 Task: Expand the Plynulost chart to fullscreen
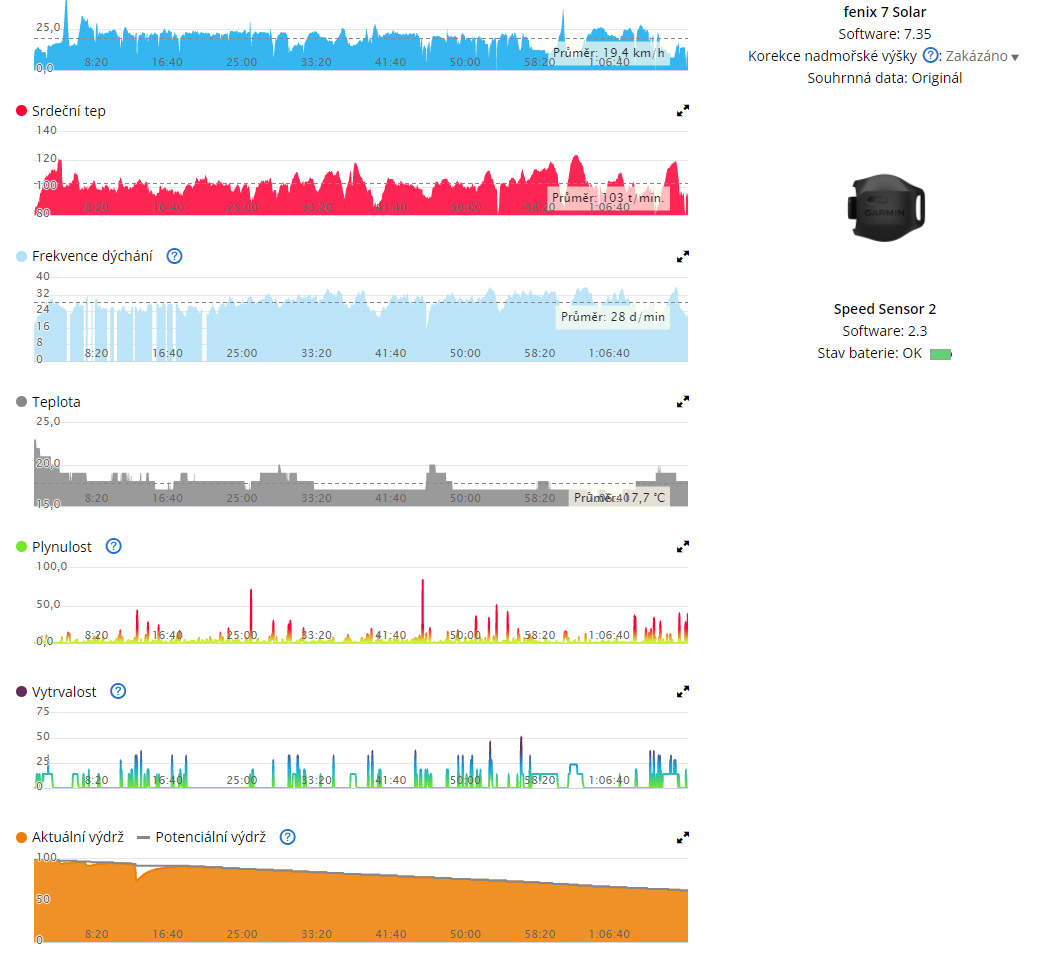pos(682,547)
